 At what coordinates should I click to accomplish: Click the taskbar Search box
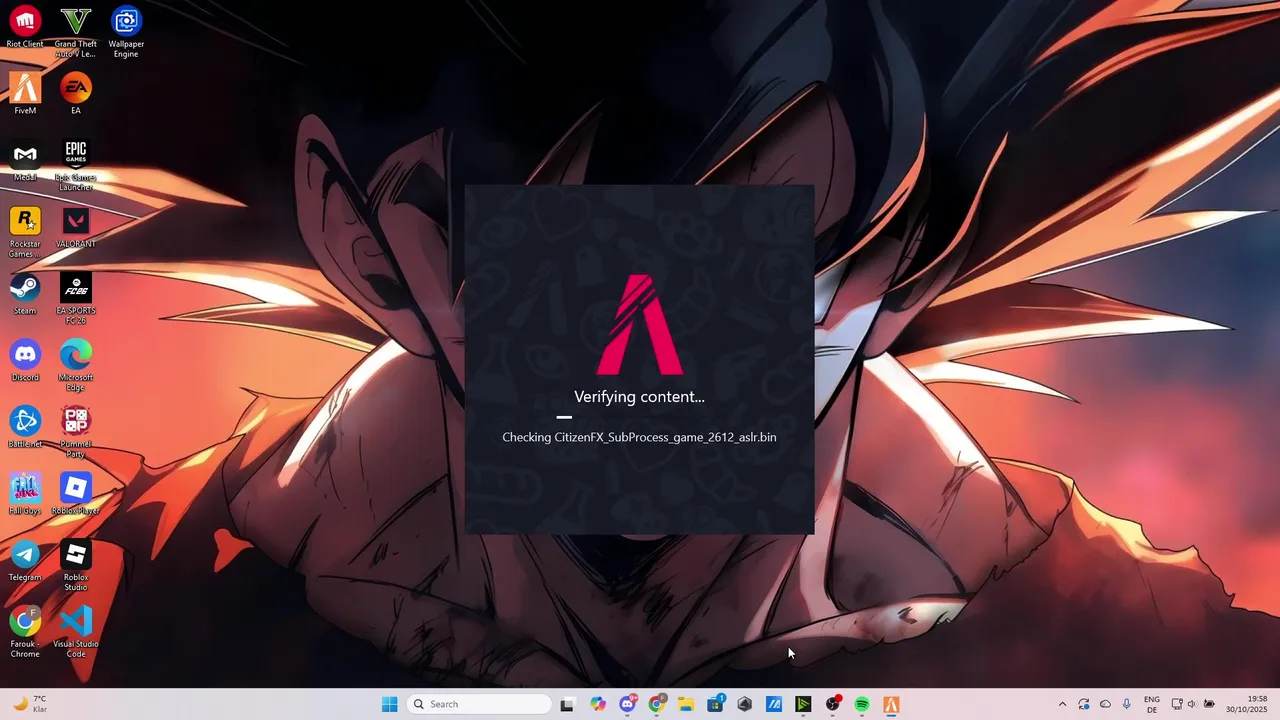click(x=480, y=704)
